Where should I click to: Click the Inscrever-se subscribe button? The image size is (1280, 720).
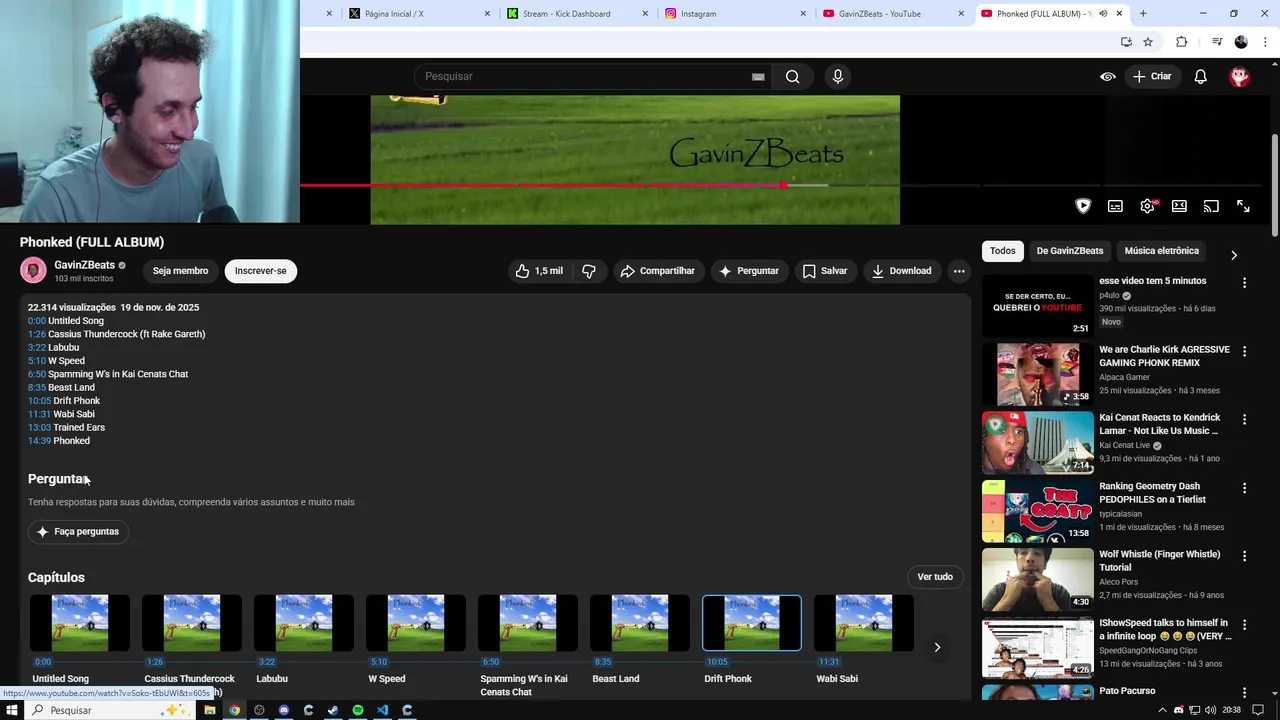(x=260, y=271)
